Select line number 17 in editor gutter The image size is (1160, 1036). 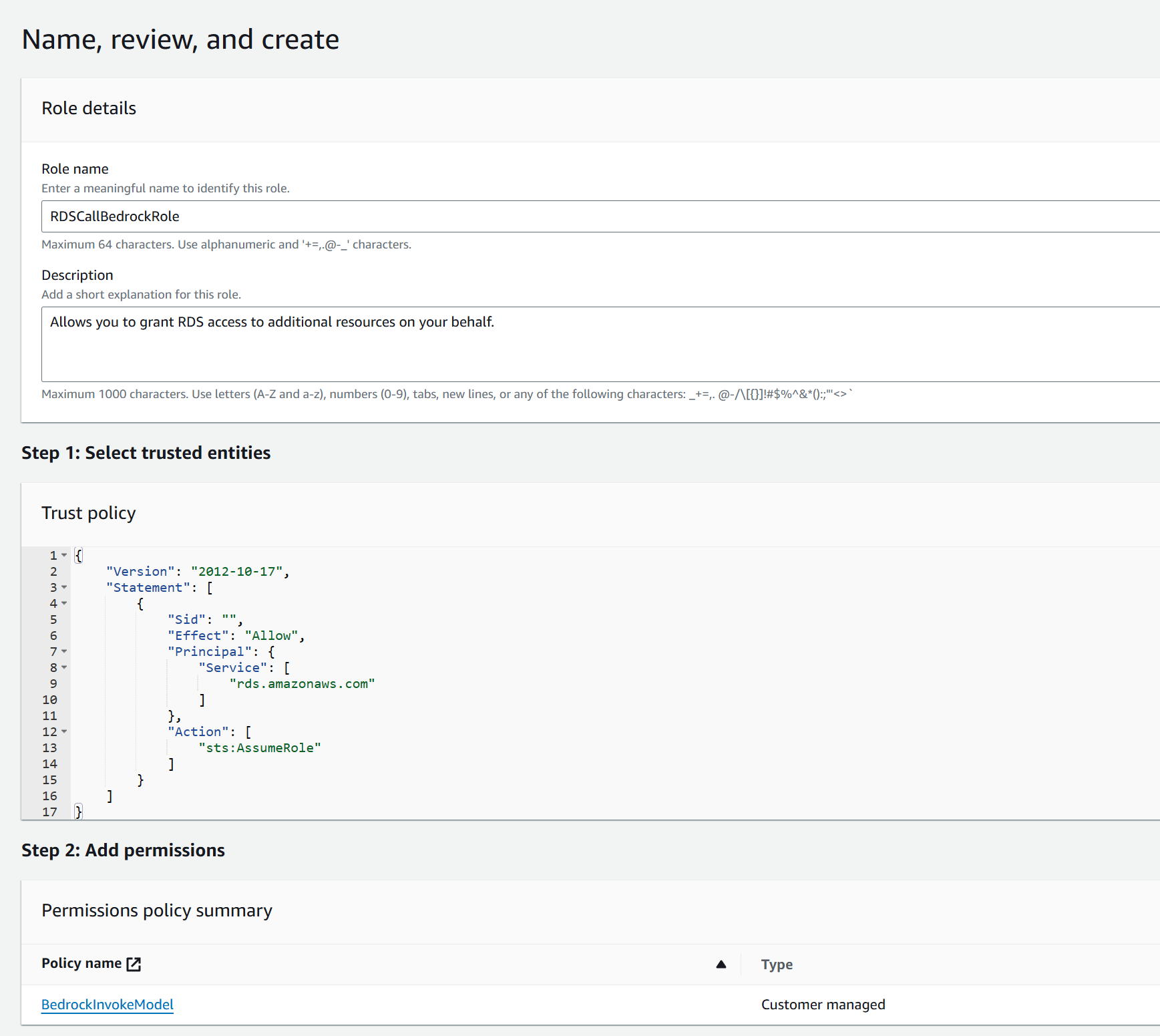(50, 812)
